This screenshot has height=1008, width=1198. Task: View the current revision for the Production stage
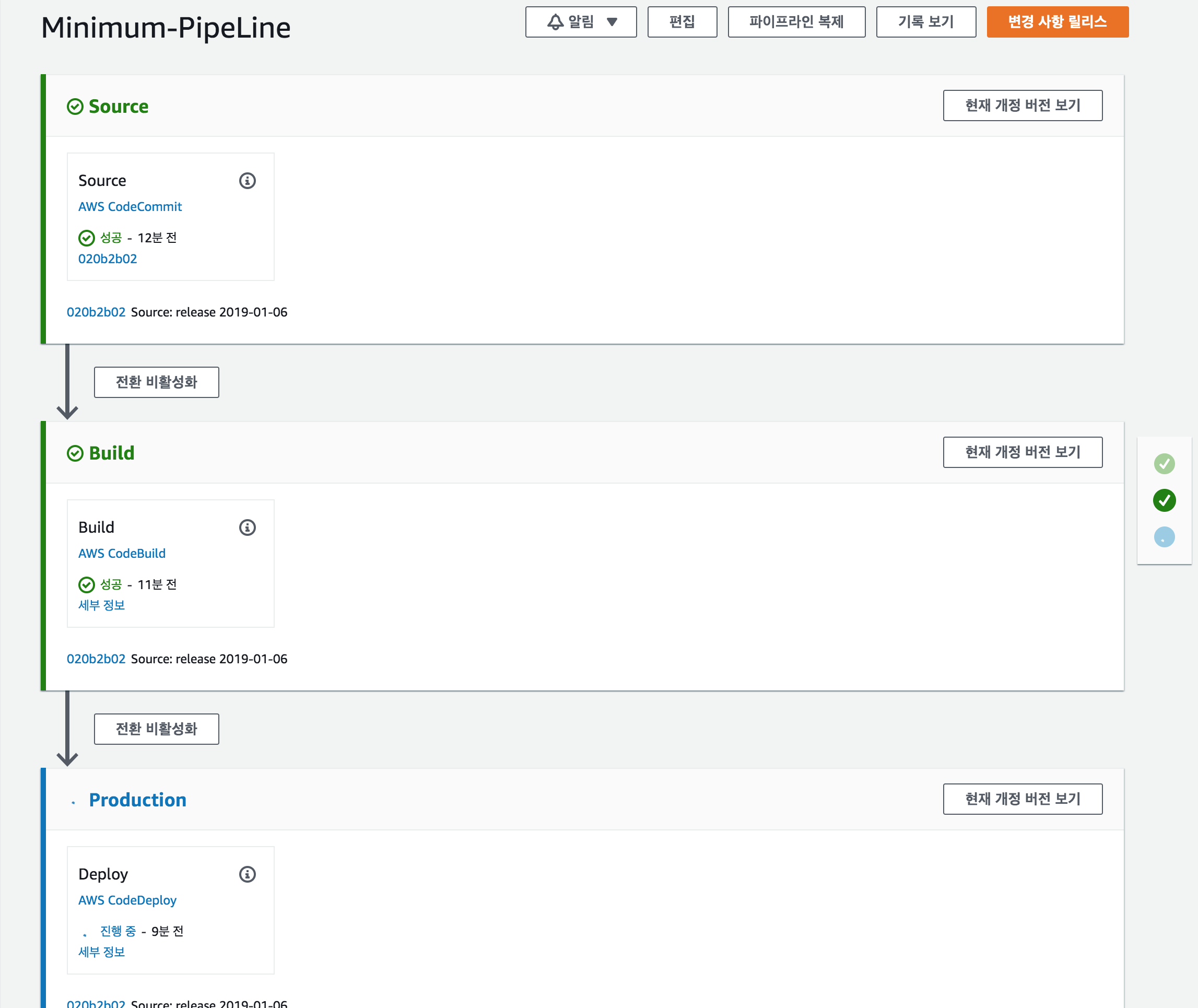click(1022, 799)
